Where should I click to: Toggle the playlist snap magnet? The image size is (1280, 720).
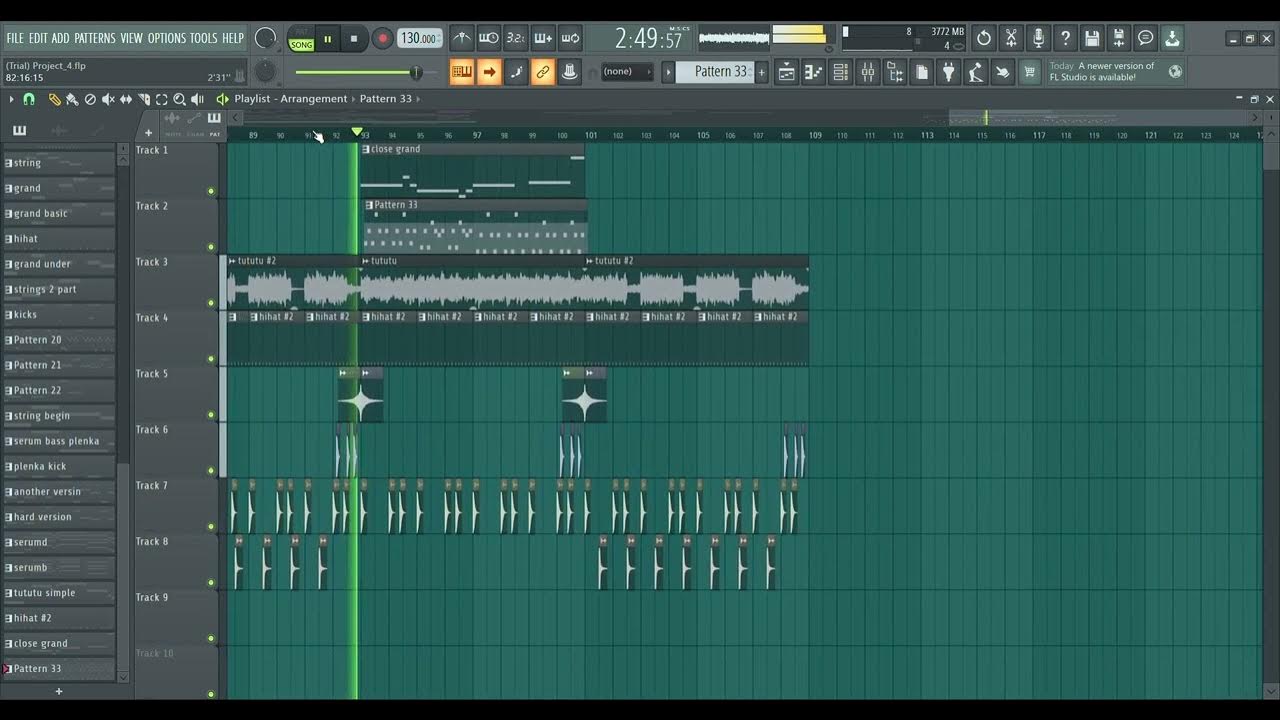pyautogui.click(x=29, y=99)
